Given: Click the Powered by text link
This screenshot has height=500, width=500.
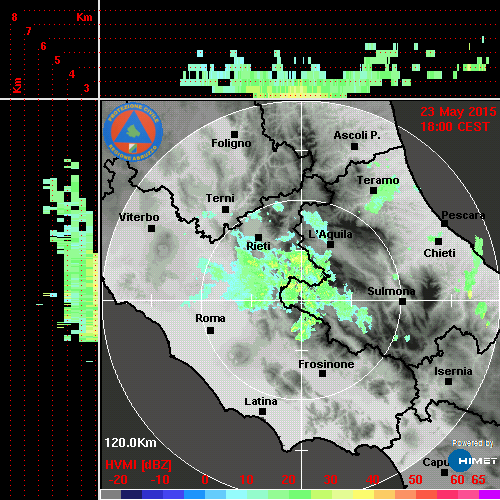Looking at the screenshot, I should coord(473,443).
